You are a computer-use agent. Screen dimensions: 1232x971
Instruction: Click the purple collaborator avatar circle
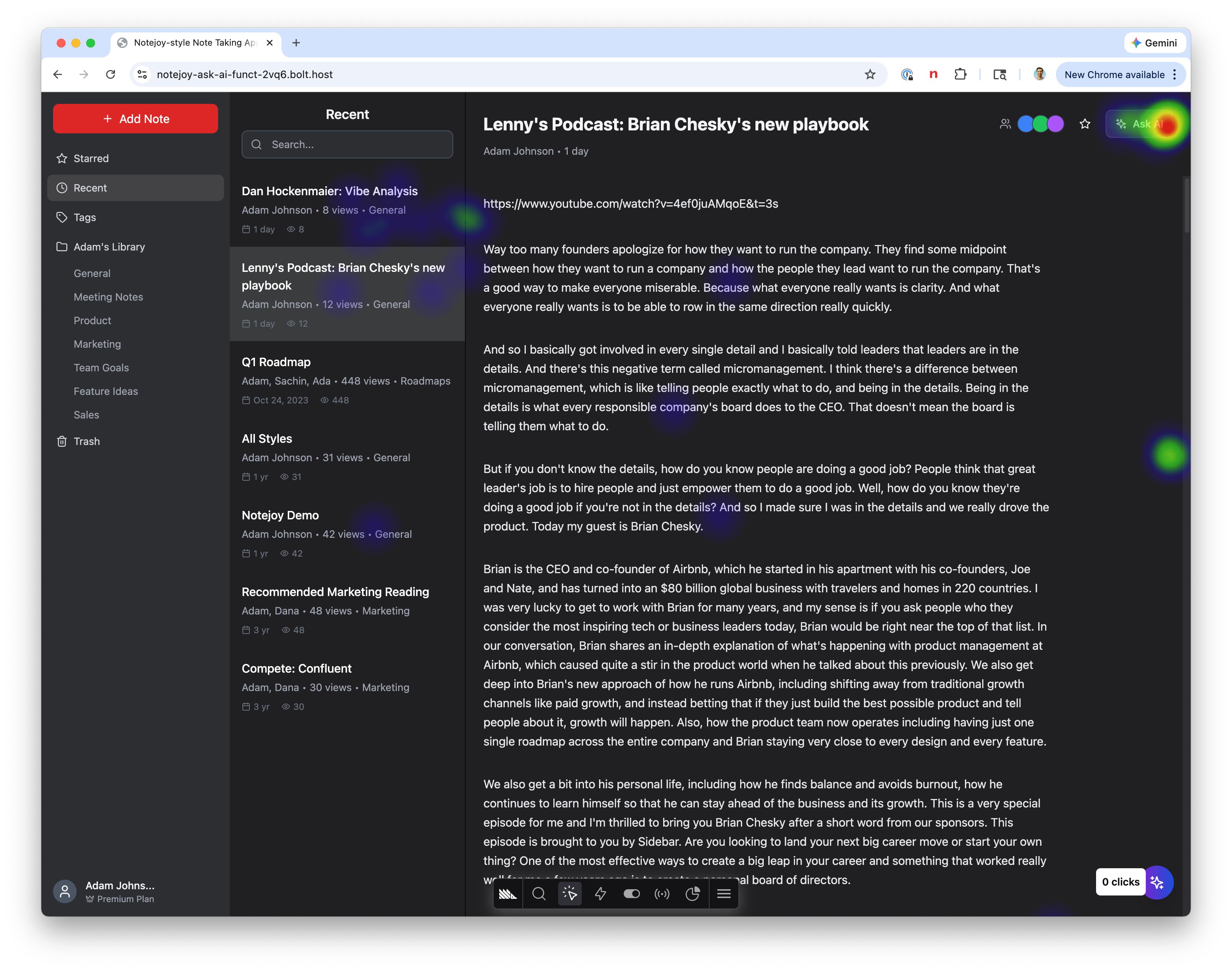coord(1055,124)
